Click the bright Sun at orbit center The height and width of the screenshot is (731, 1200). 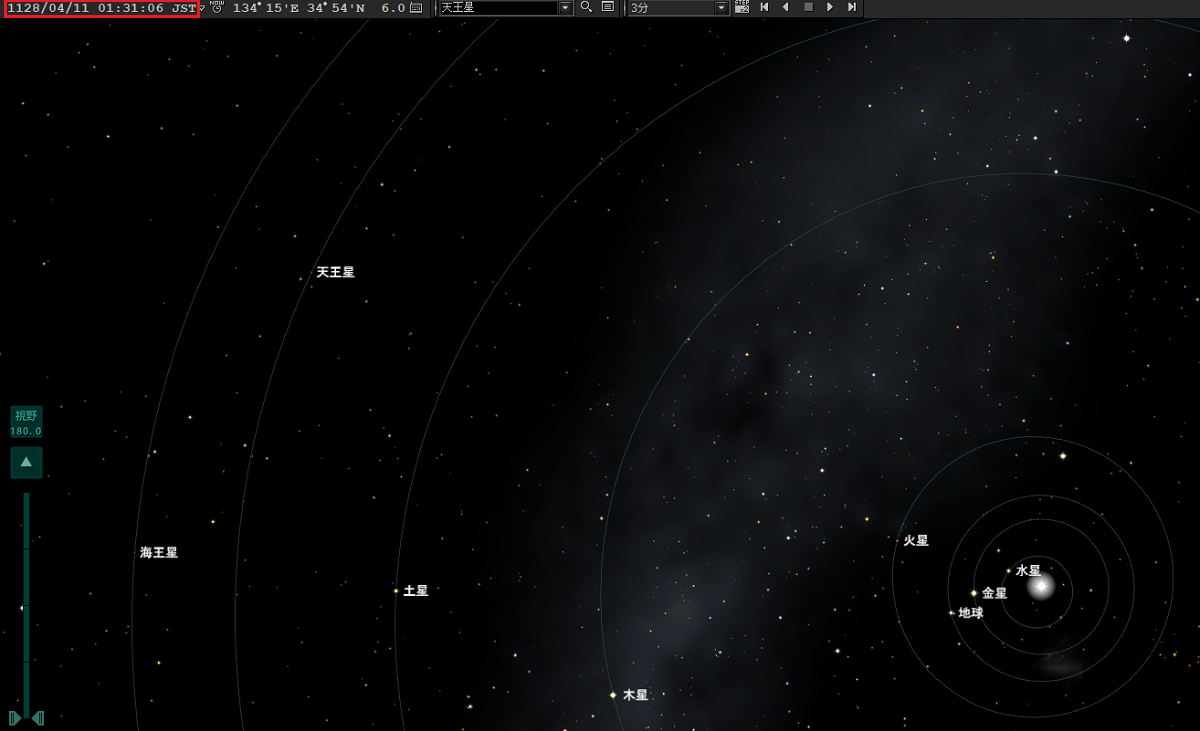pyautogui.click(x=1041, y=586)
